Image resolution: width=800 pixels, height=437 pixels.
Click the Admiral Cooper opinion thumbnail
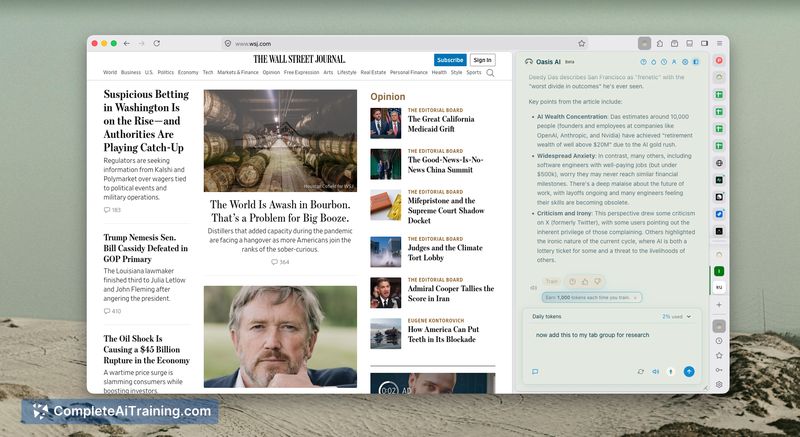click(x=386, y=293)
